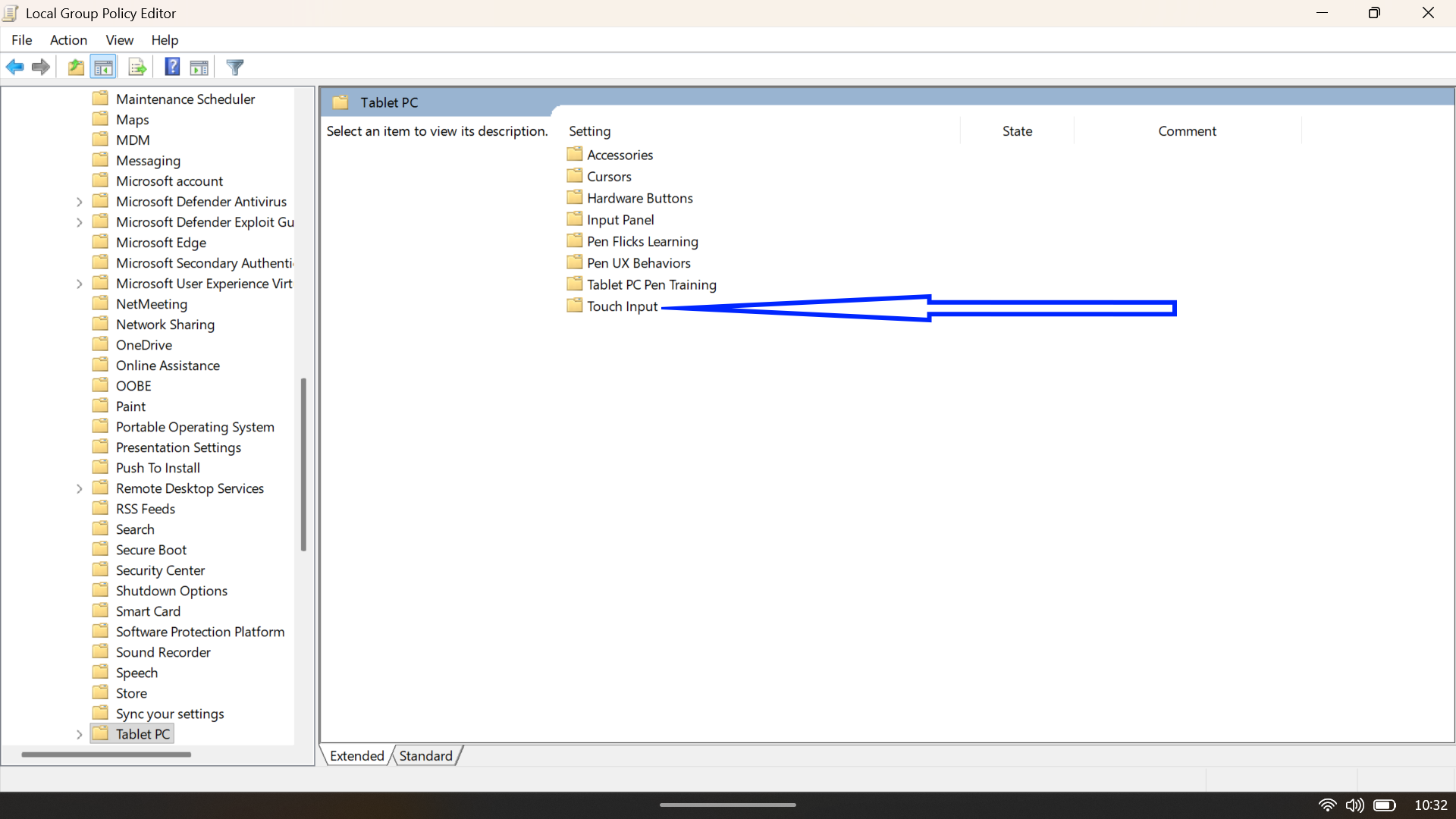Open the Touch Input folder

pyautogui.click(x=621, y=306)
